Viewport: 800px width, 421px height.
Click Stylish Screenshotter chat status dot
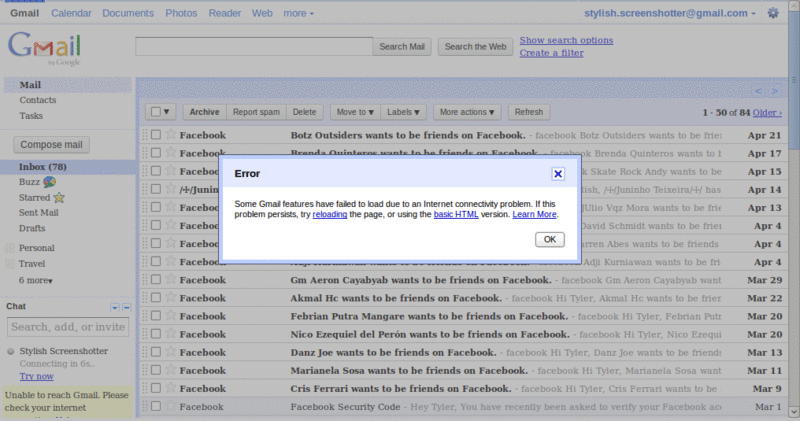(10, 352)
